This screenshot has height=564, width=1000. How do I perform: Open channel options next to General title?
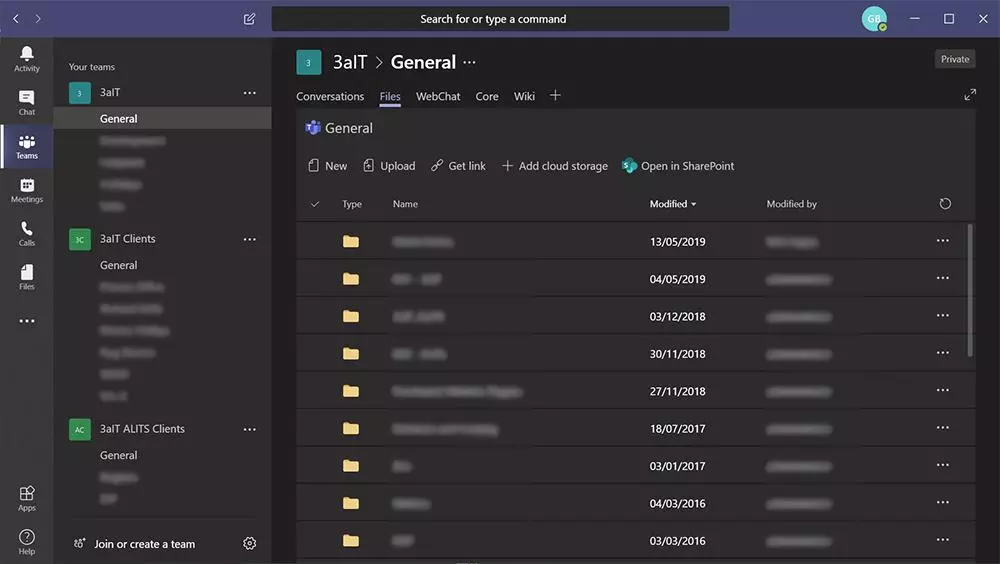(x=469, y=63)
